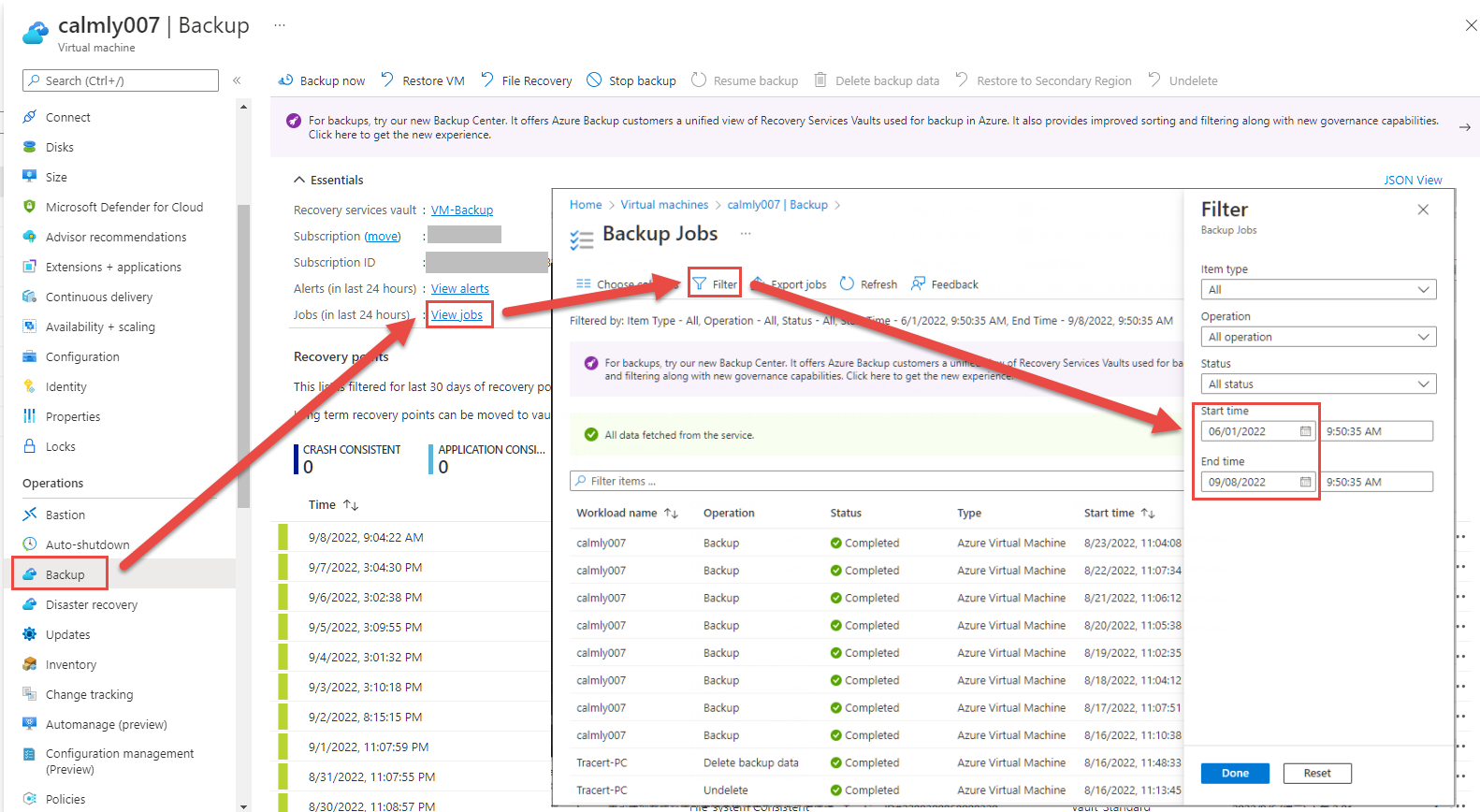1480x812 pixels.
Task: Open the VM-Backup vault link
Action: [462, 210]
